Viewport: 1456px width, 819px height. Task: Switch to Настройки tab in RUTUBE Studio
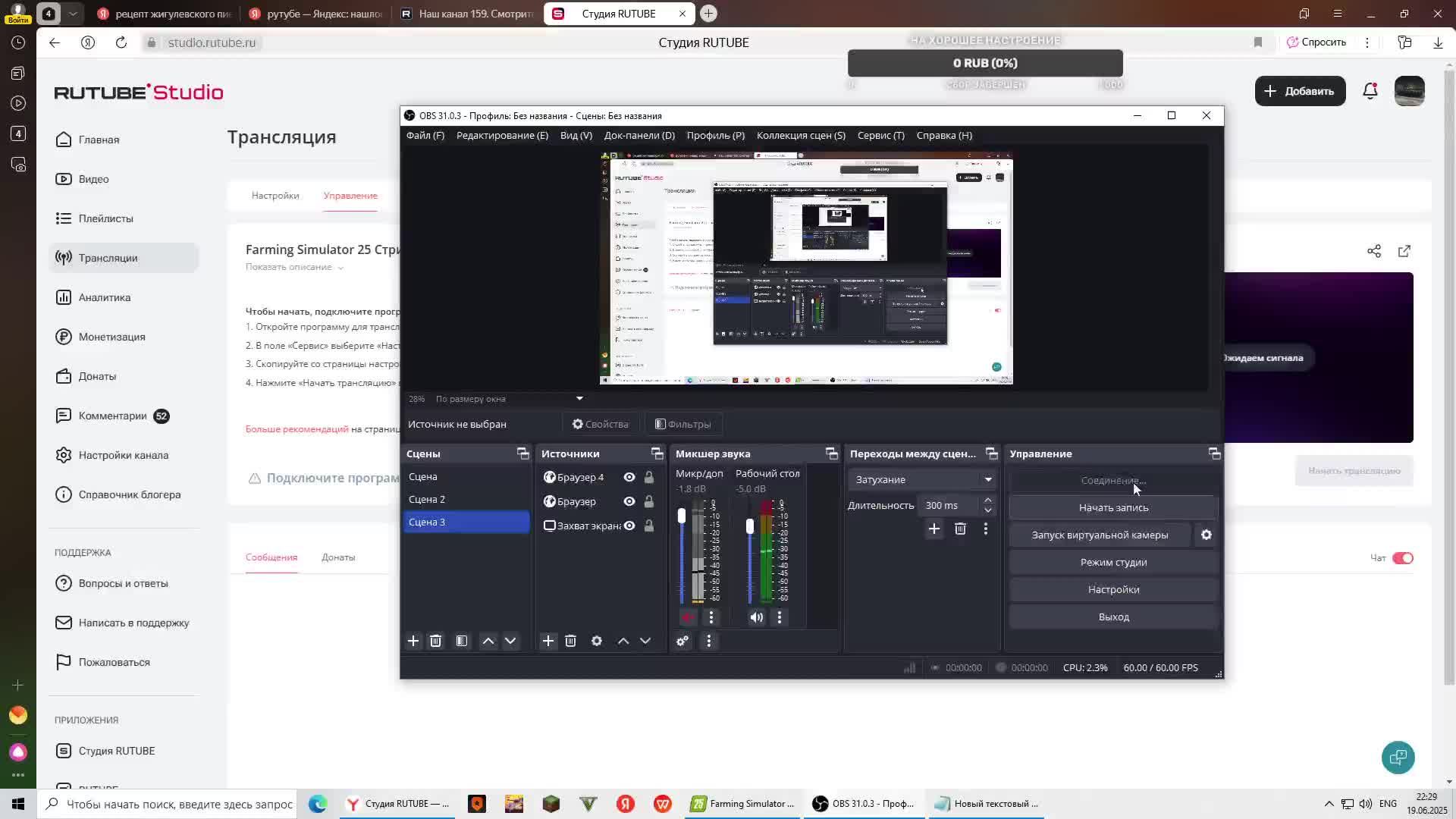point(275,196)
